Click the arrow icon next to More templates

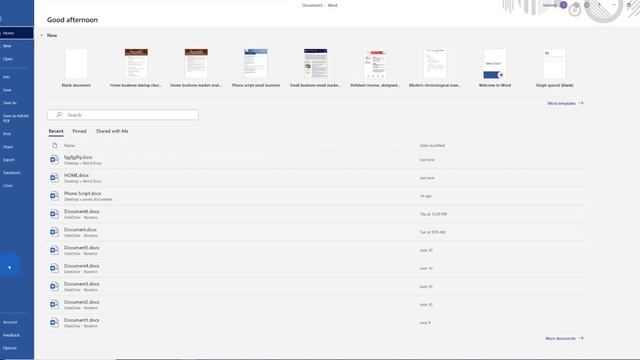[581, 103]
